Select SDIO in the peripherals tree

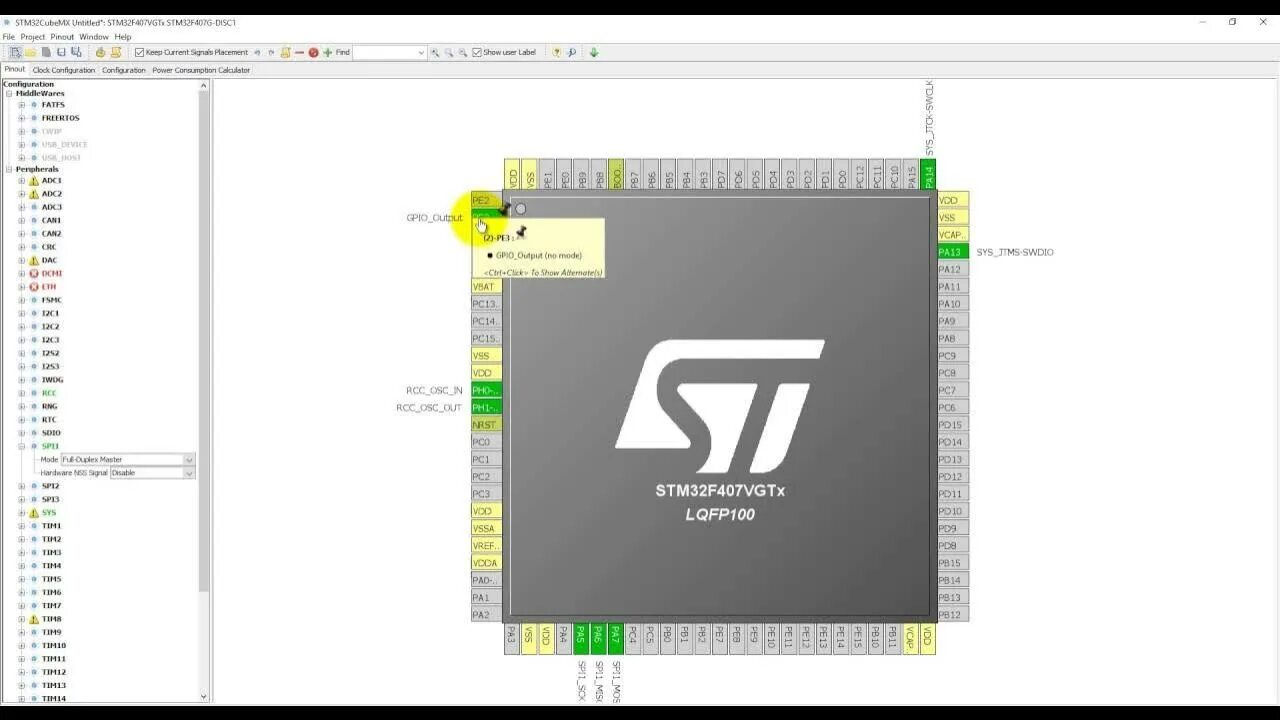(51, 433)
